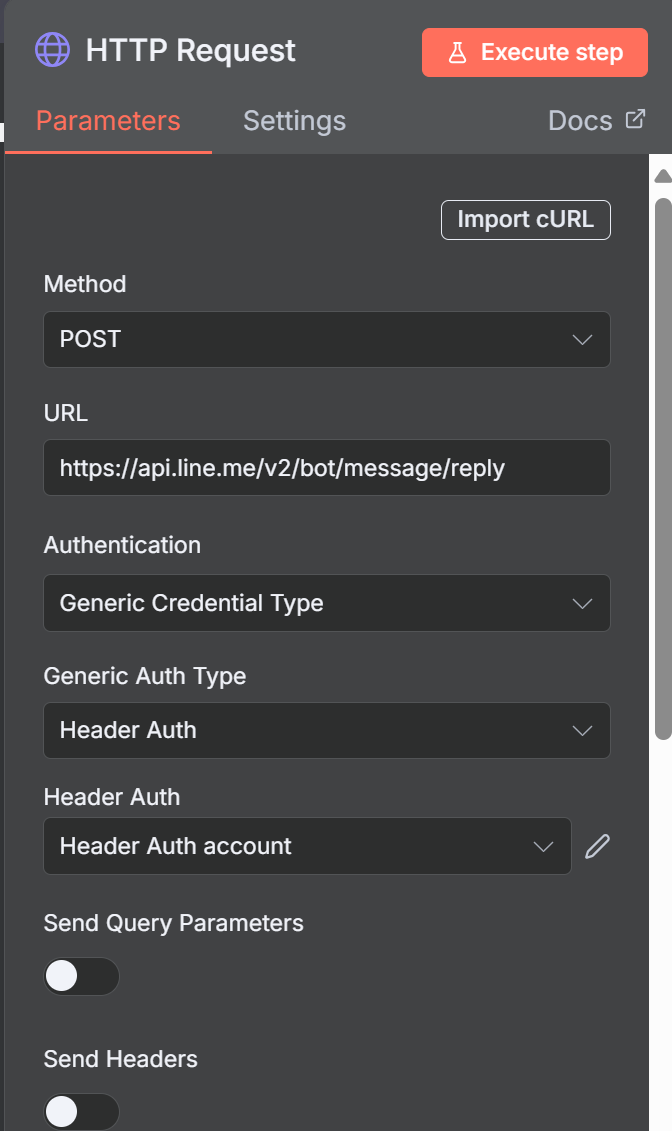Edit Header Auth credential with pencil icon

pyautogui.click(x=597, y=847)
